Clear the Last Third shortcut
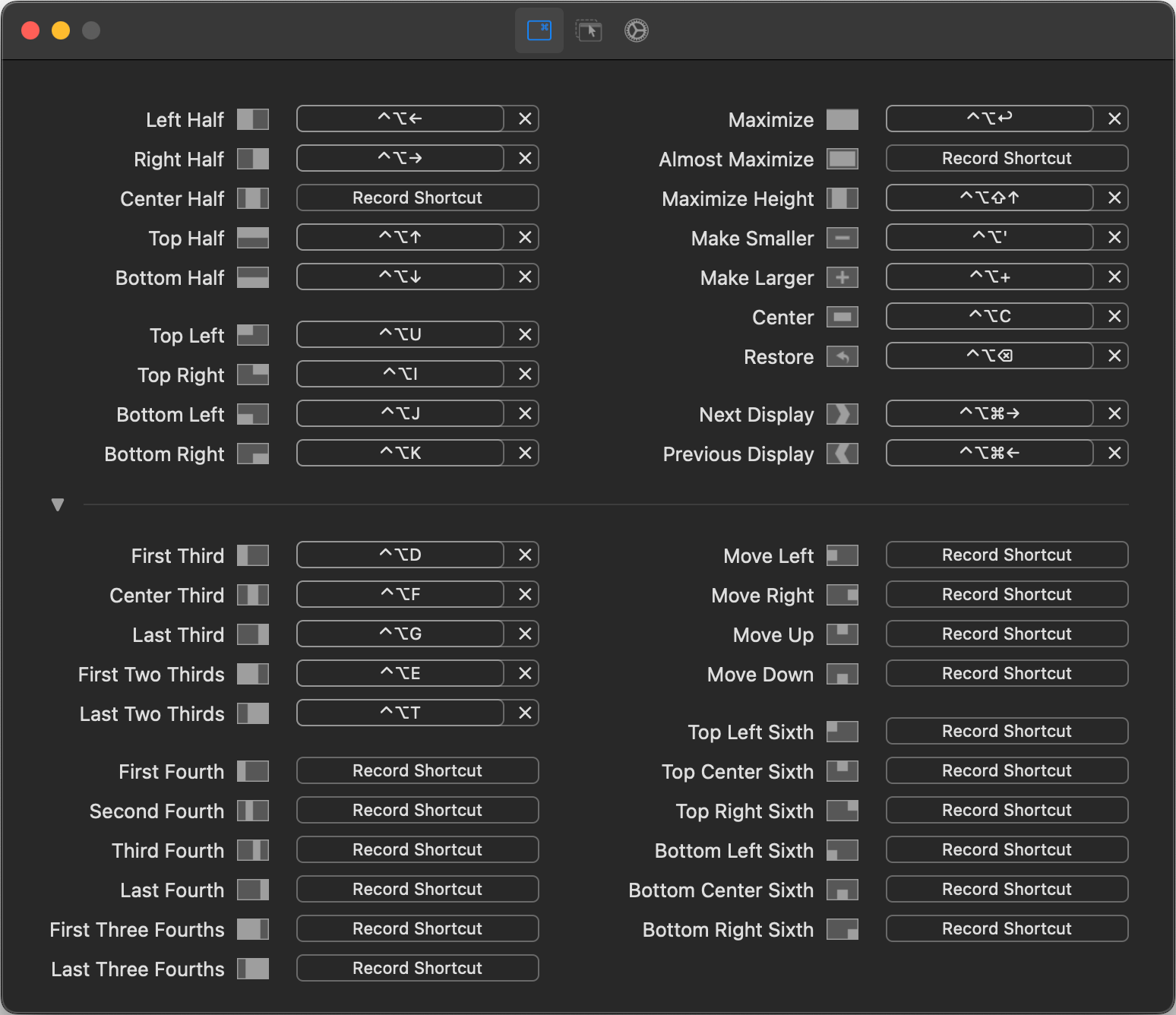1176x1015 pixels. pos(524,634)
